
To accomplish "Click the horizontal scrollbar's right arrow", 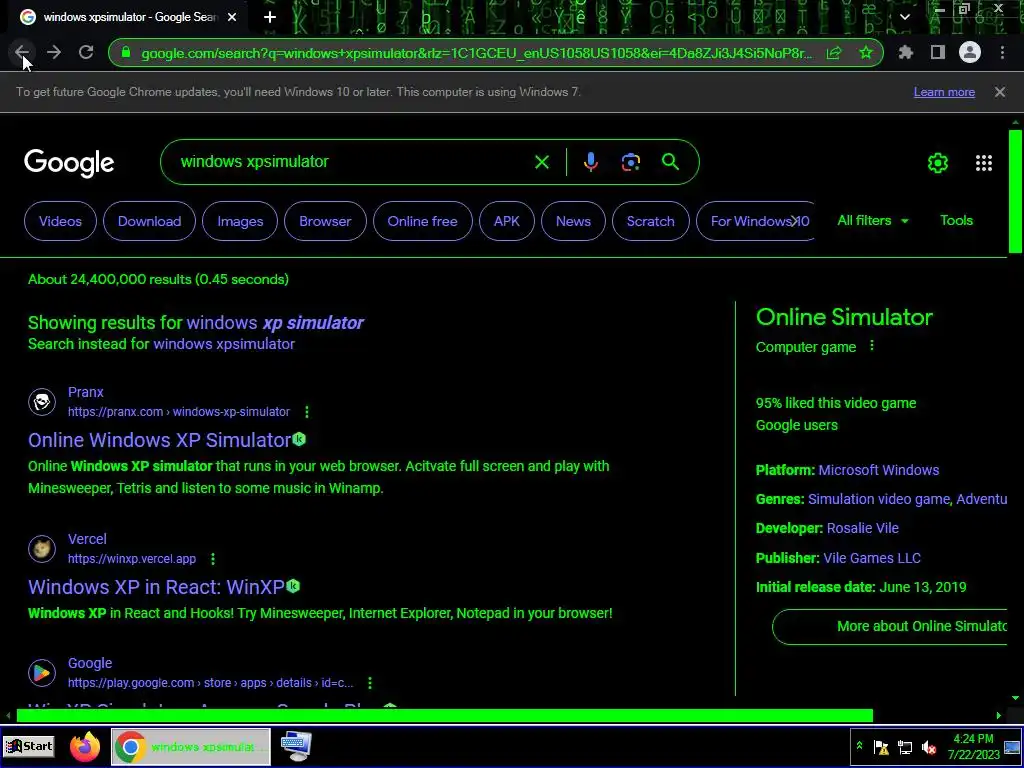I will coord(999,716).
